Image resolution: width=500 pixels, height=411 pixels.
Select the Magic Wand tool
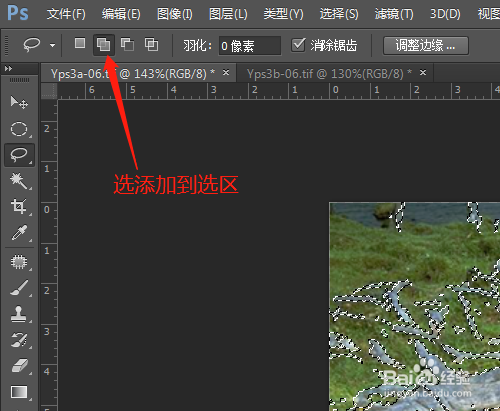(19, 180)
